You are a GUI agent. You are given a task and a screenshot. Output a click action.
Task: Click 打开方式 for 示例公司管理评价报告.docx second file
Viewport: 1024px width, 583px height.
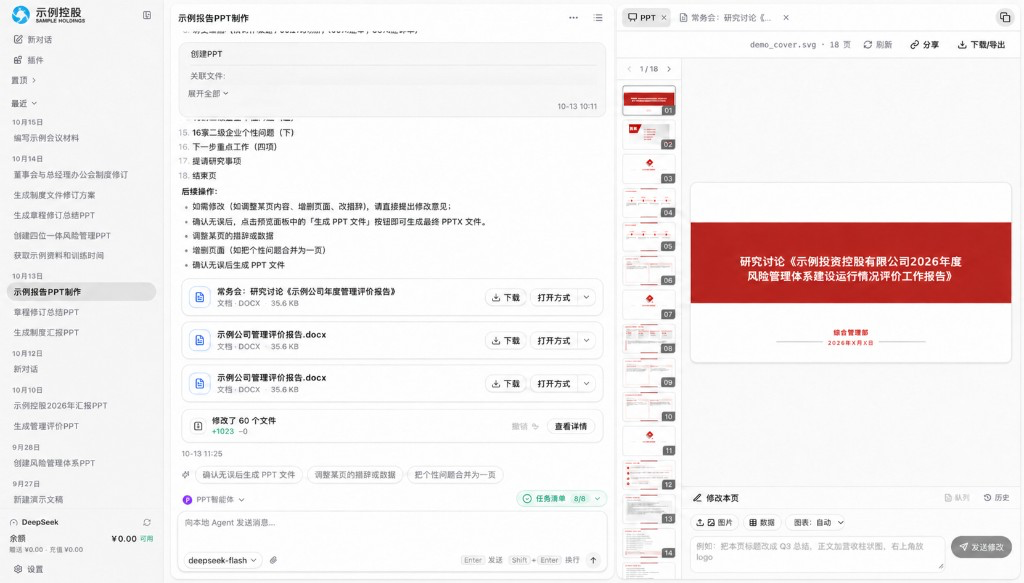pyautogui.click(x=554, y=341)
